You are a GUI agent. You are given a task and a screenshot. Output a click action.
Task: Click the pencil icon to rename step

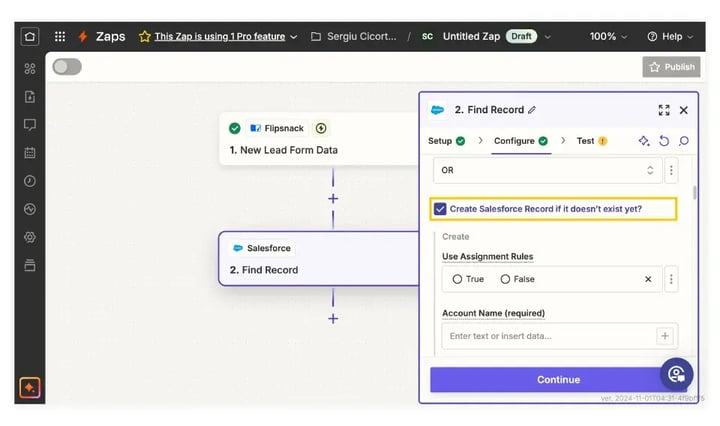pos(532,110)
